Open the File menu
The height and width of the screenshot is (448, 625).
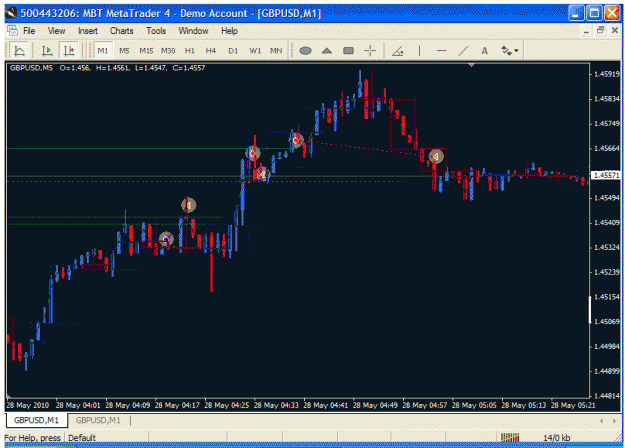point(29,31)
